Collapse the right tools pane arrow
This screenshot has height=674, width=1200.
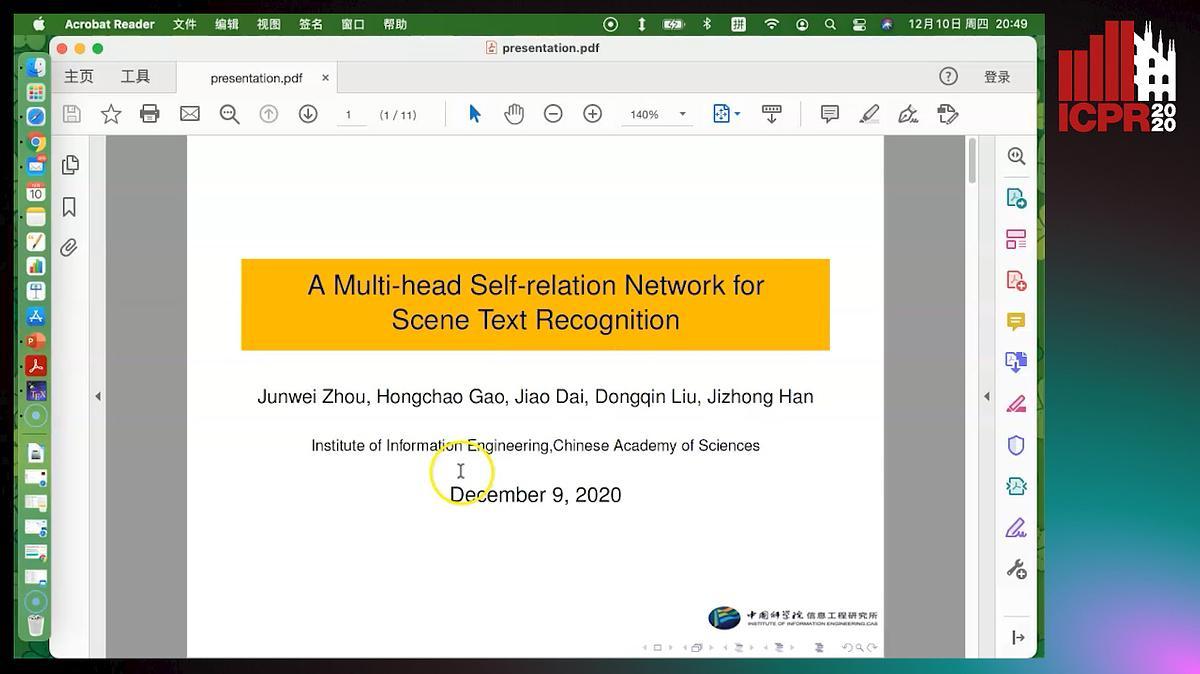coord(988,397)
